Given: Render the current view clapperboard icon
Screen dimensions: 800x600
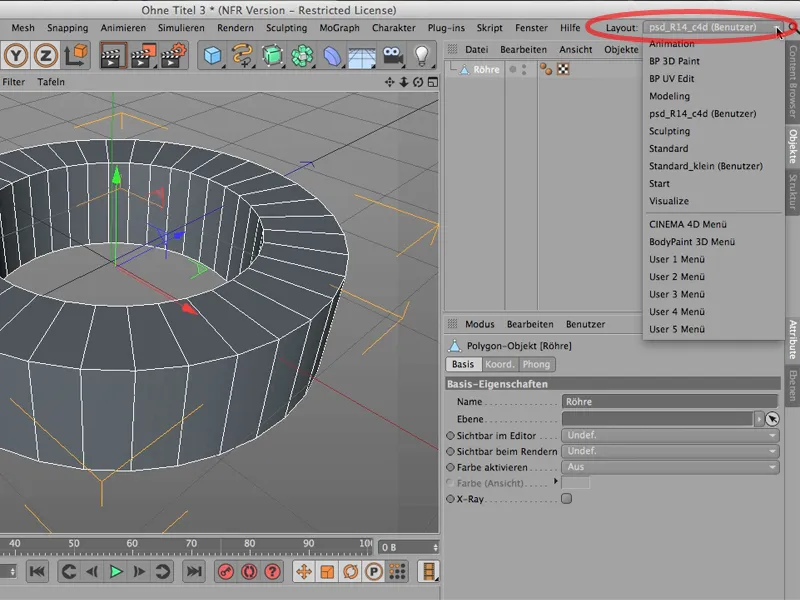Looking at the screenshot, I should 112,56.
